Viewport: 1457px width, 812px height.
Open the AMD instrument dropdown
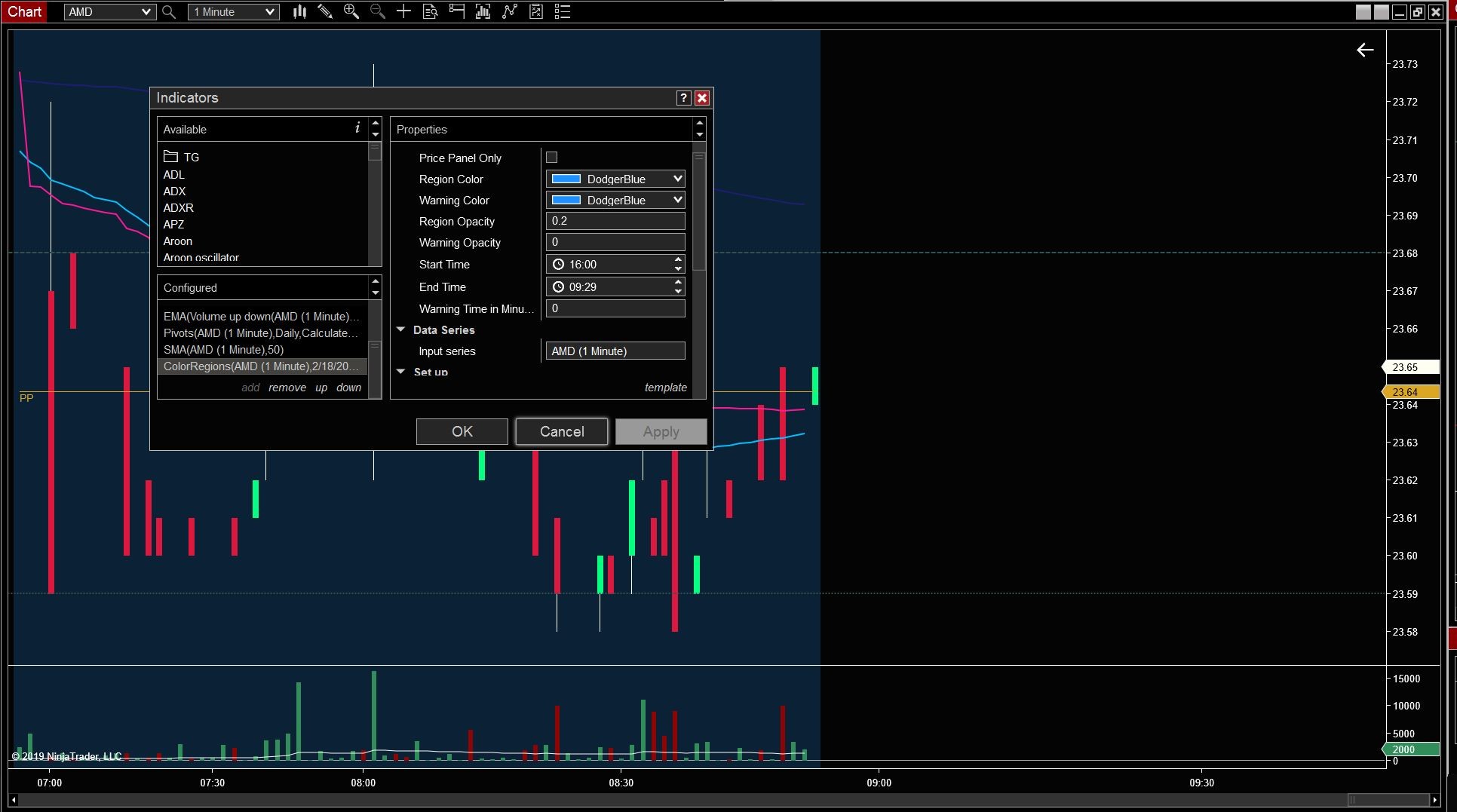point(110,12)
